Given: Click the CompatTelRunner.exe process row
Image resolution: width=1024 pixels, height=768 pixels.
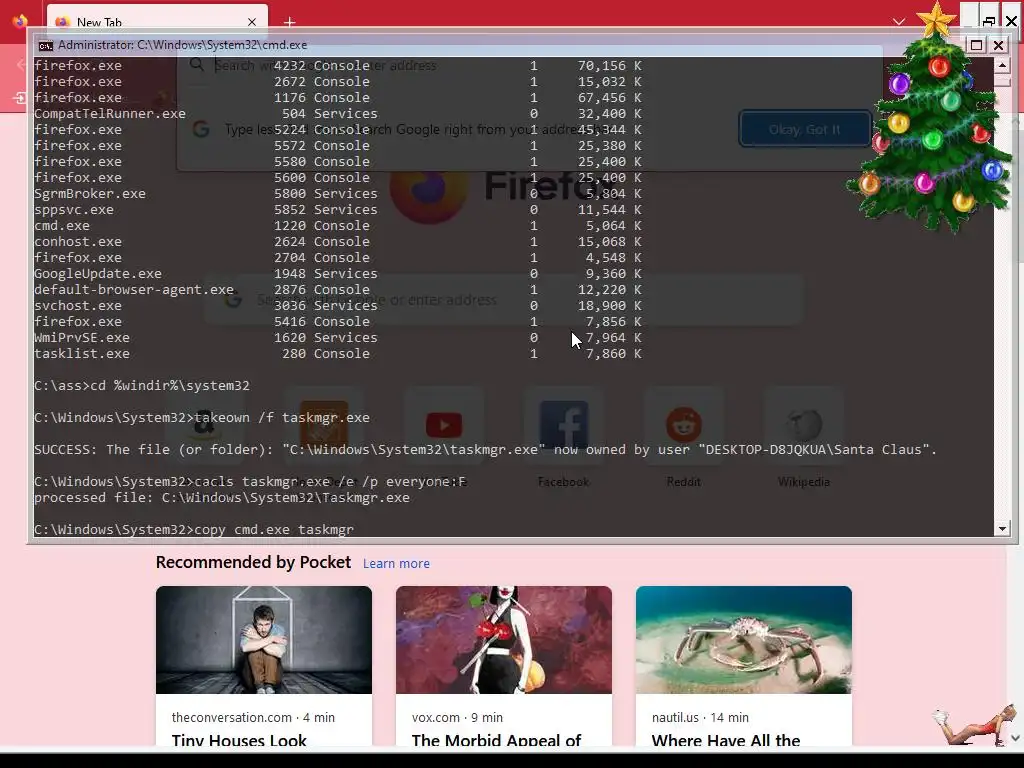Looking at the screenshot, I should coord(337,114).
